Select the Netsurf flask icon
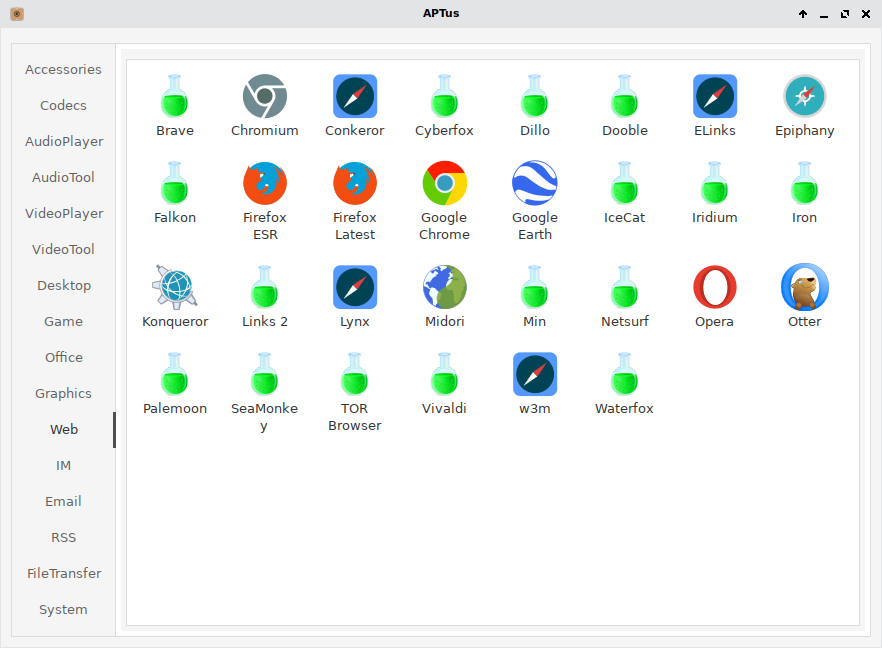Viewport: 882px width, 648px height. click(x=625, y=287)
